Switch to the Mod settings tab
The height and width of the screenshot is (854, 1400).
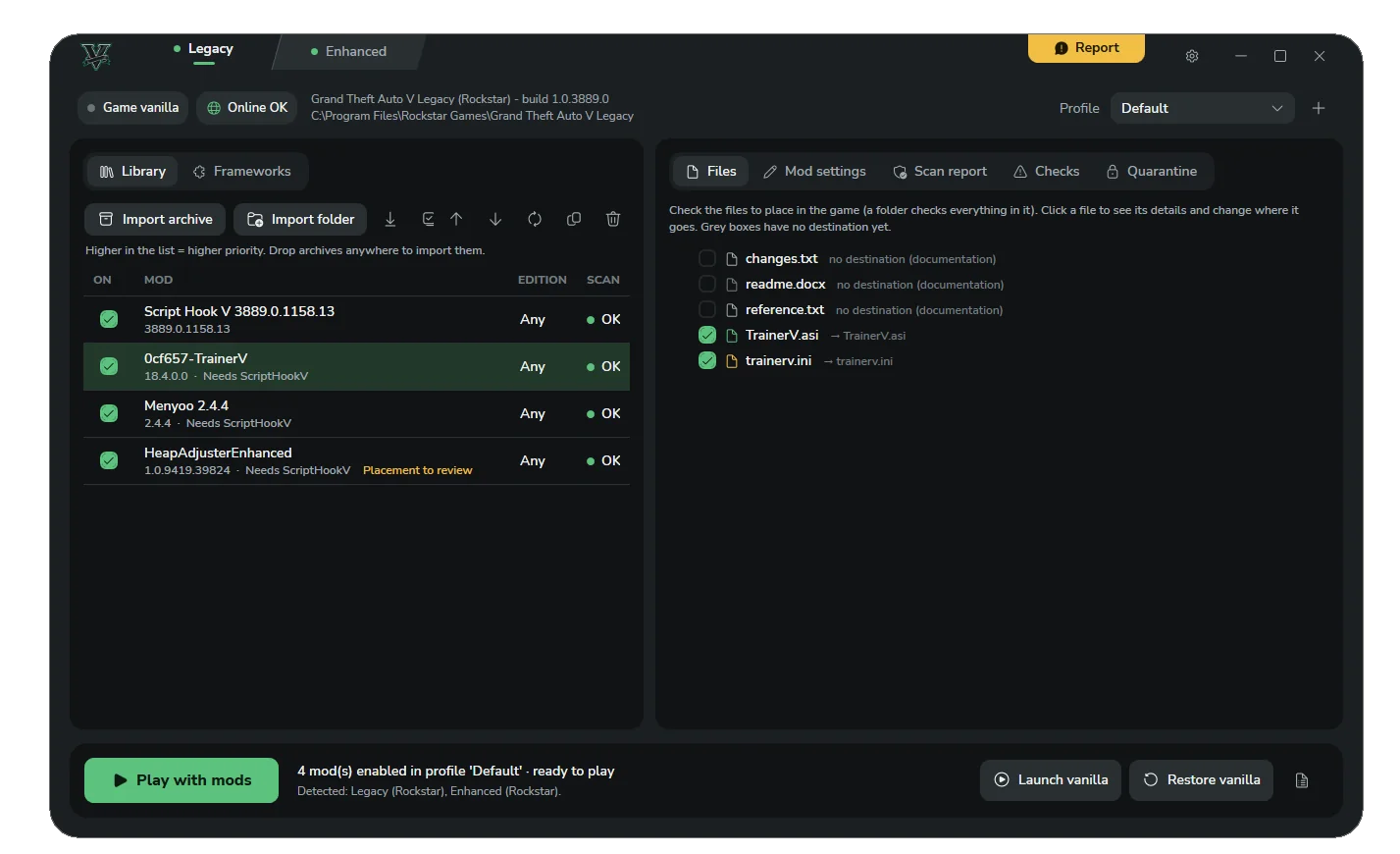pyautogui.click(x=814, y=172)
